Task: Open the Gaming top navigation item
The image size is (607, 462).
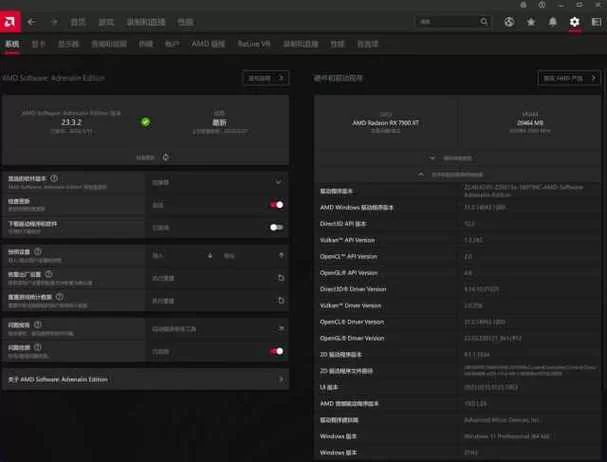Action: point(106,22)
